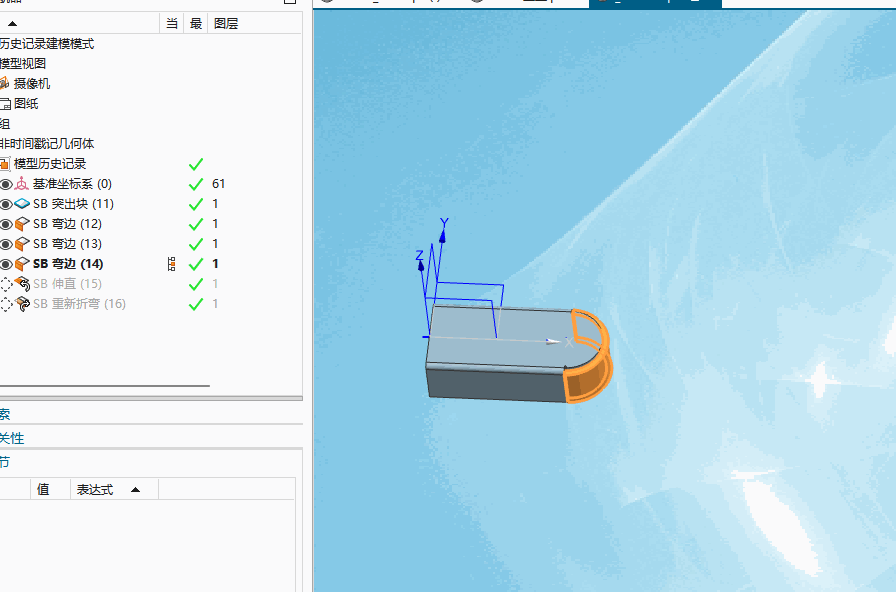Click layer value 61 on 基准坐标系 row

[x=218, y=184]
